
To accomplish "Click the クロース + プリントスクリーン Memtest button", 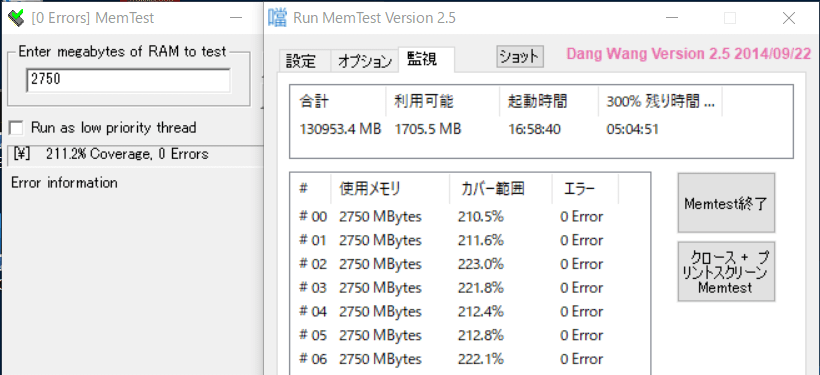I will pos(726,271).
